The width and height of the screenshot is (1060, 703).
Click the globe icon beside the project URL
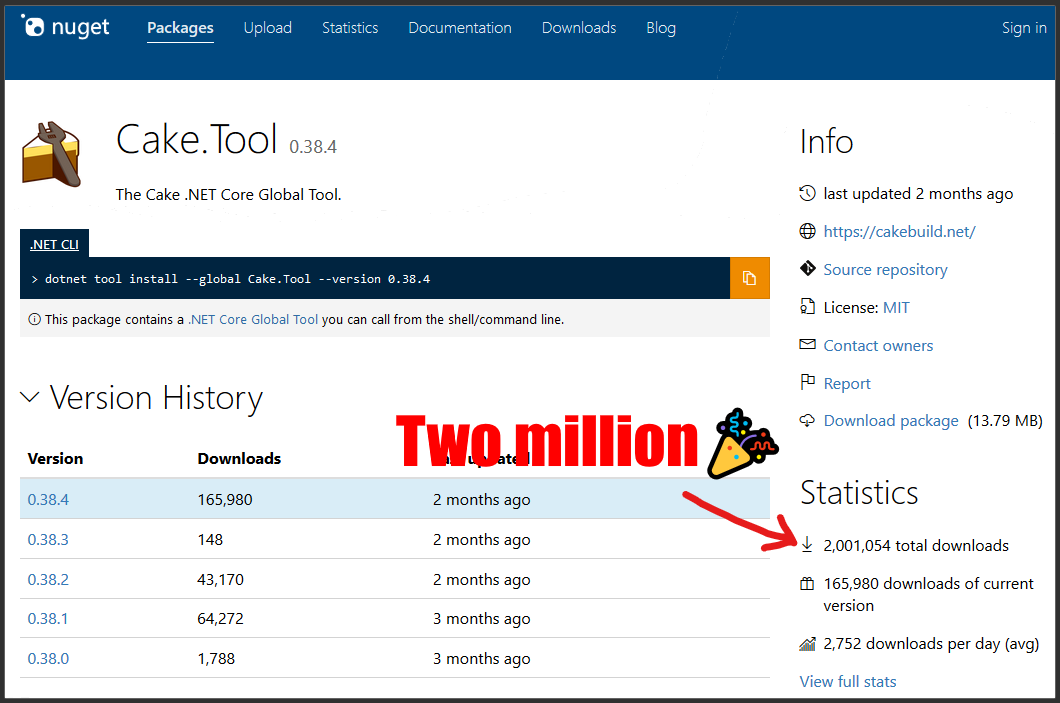[807, 231]
